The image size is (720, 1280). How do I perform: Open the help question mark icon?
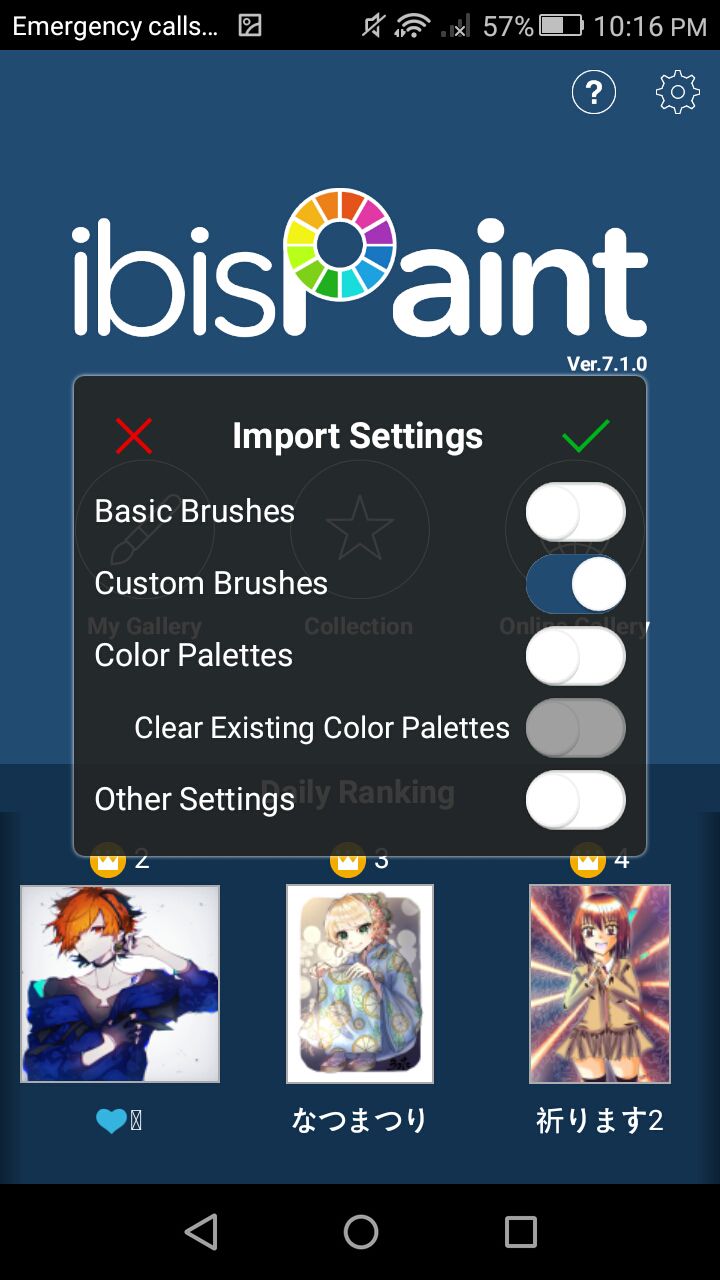tap(593, 93)
